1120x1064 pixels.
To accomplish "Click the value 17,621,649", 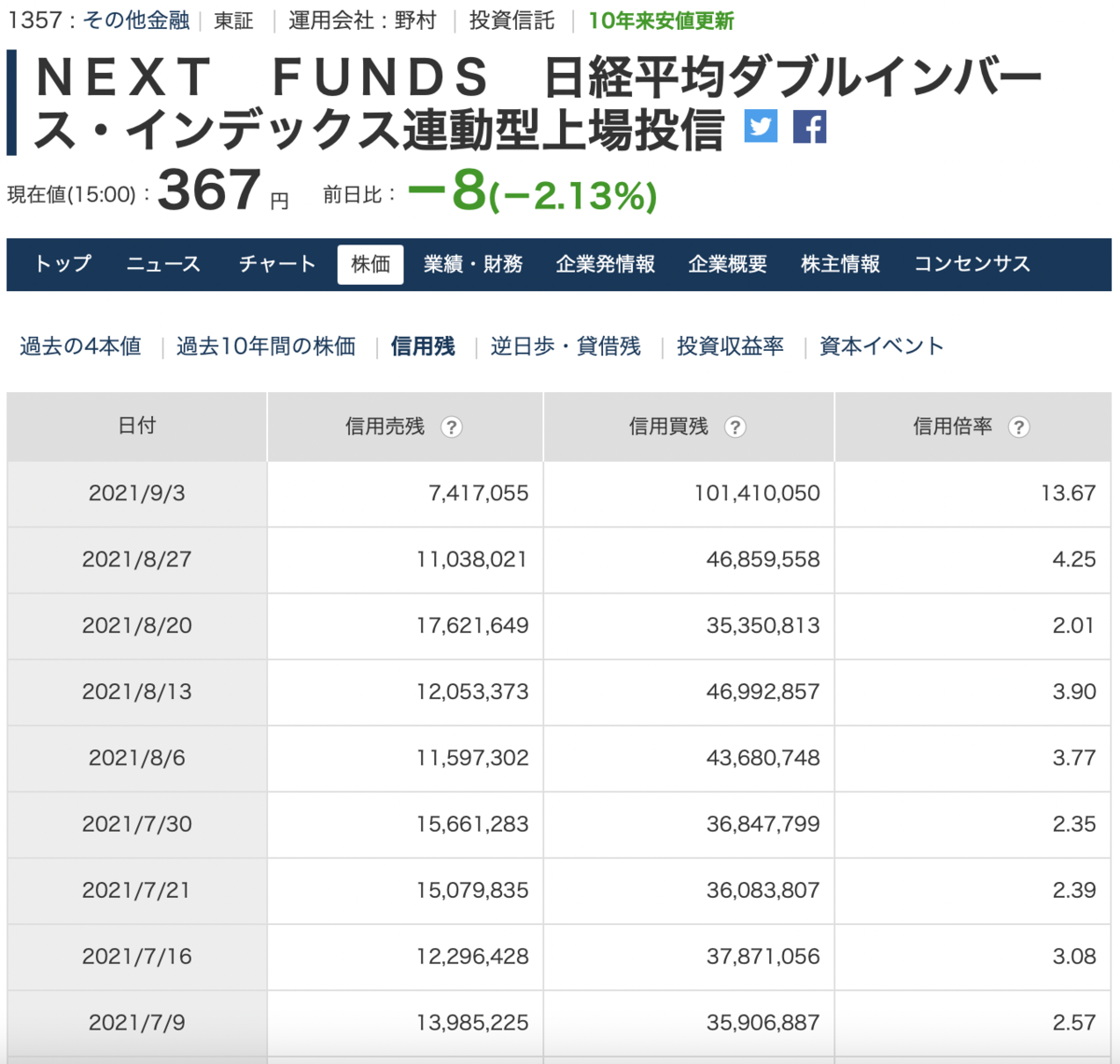I will click(472, 626).
